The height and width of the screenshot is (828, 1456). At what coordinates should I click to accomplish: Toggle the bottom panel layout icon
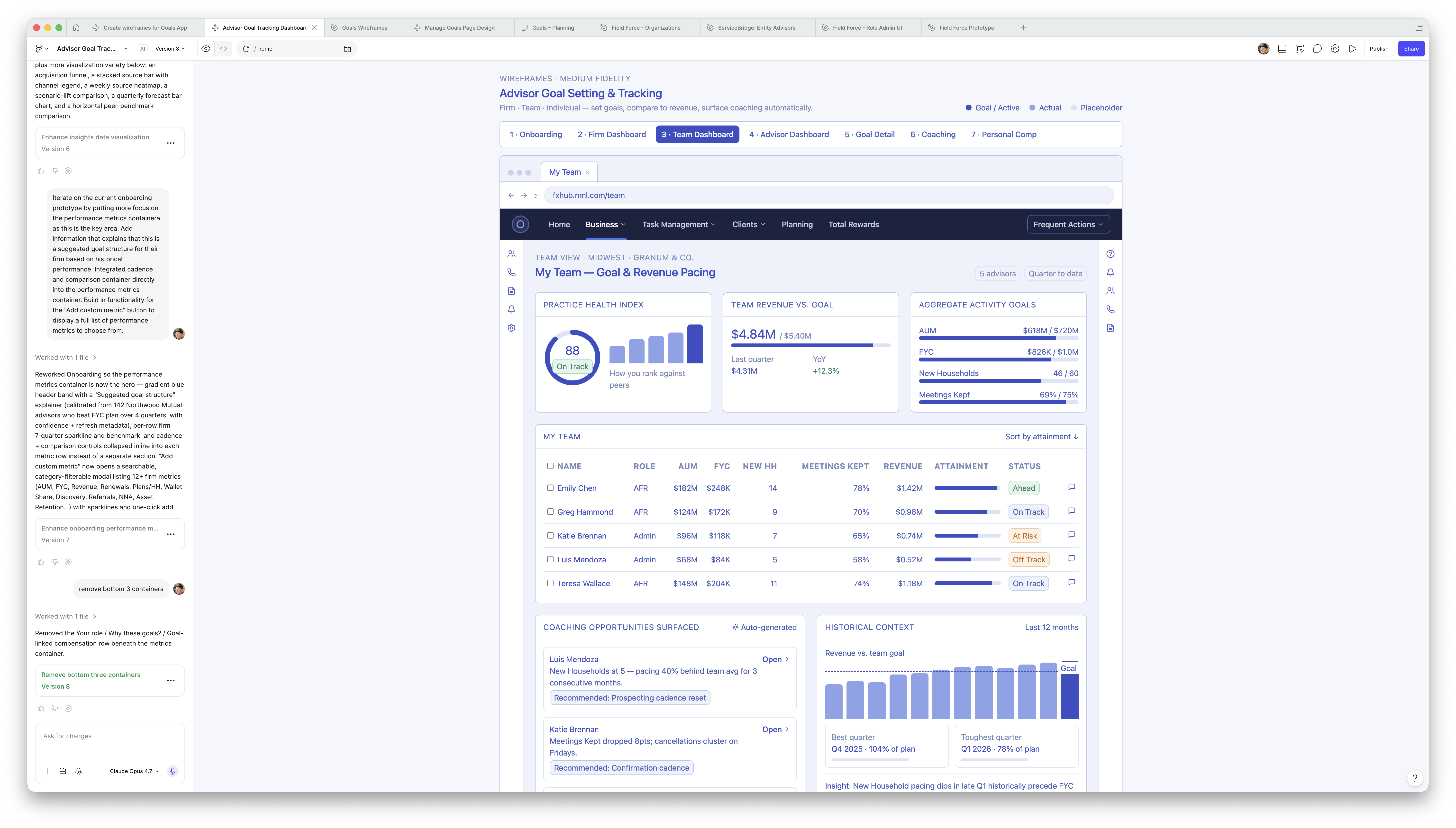[1282, 48]
